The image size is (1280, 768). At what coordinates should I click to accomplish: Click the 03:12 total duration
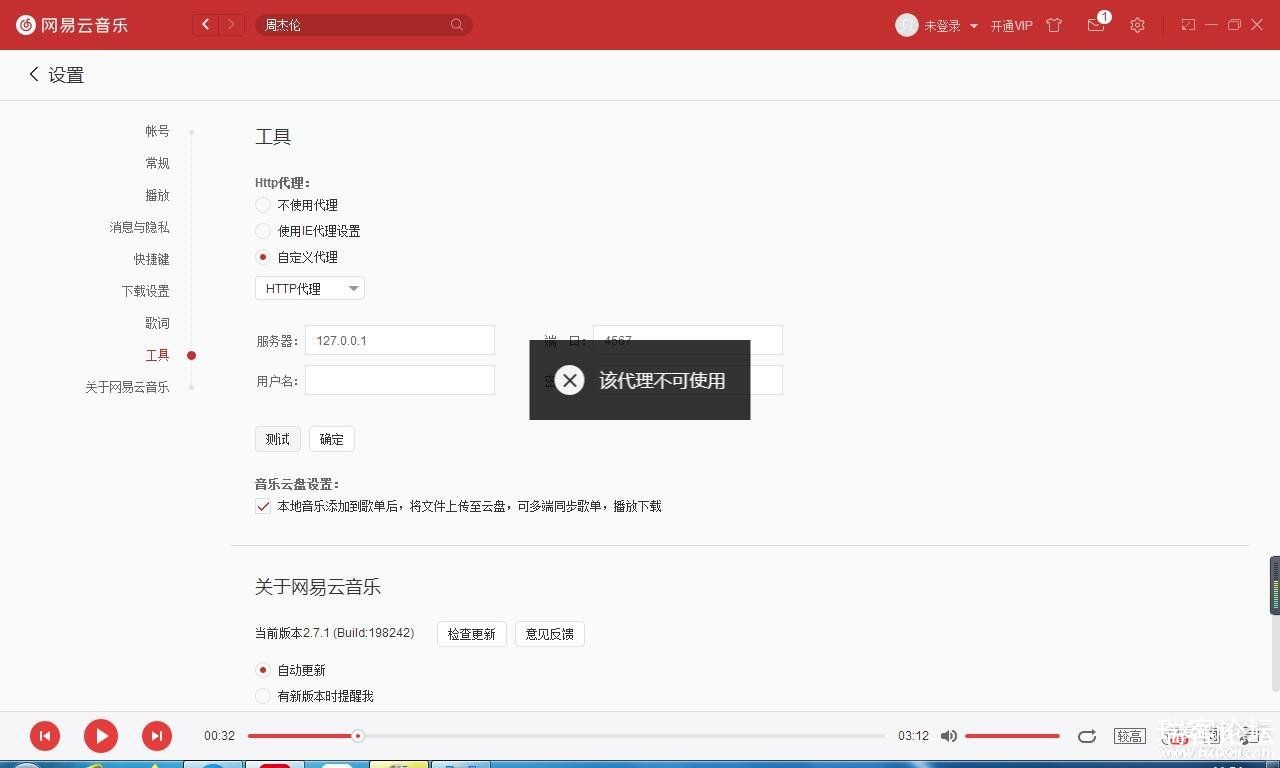pyautogui.click(x=913, y=736)
